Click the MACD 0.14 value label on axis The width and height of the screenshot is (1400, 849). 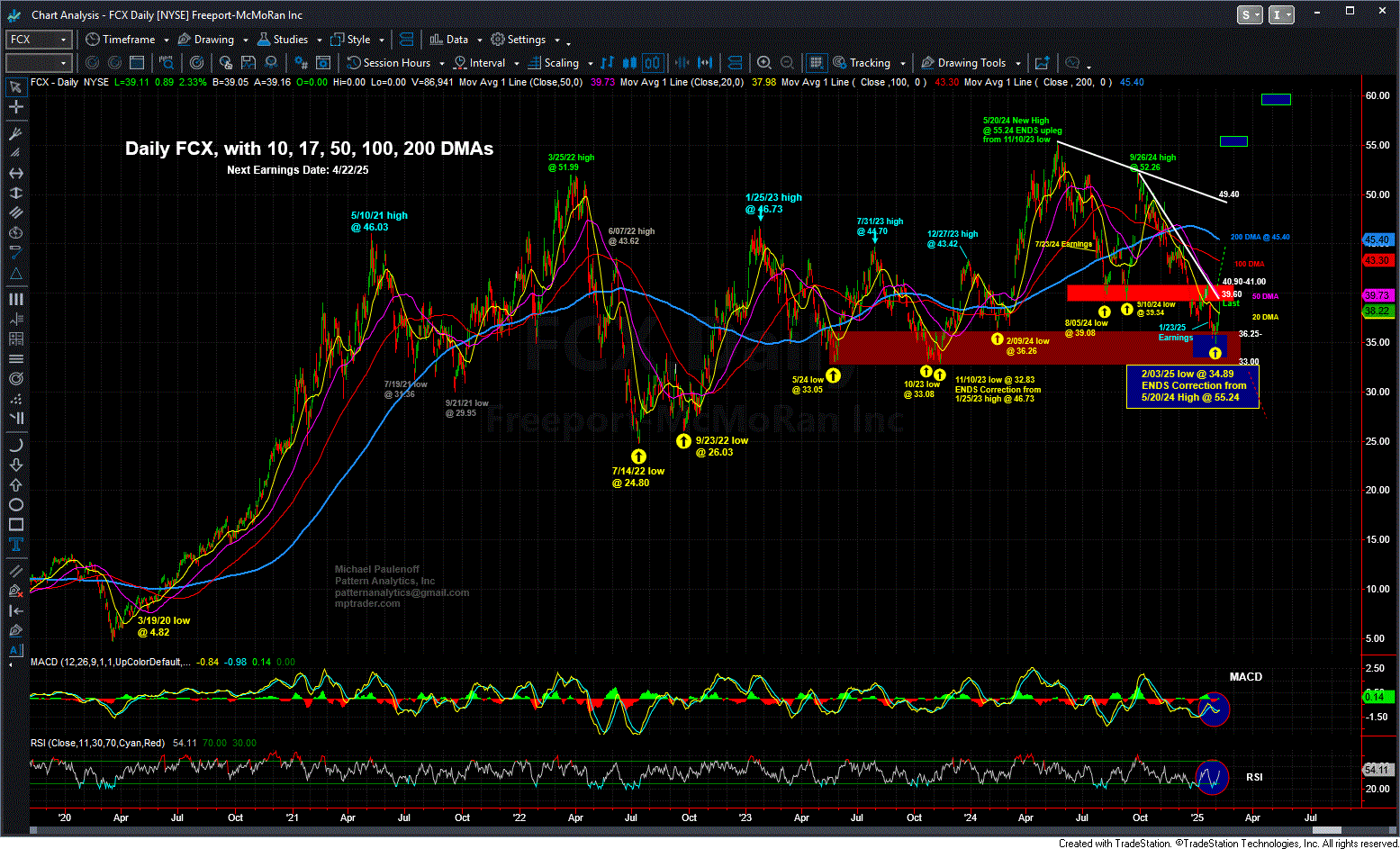coord(1378,697)
